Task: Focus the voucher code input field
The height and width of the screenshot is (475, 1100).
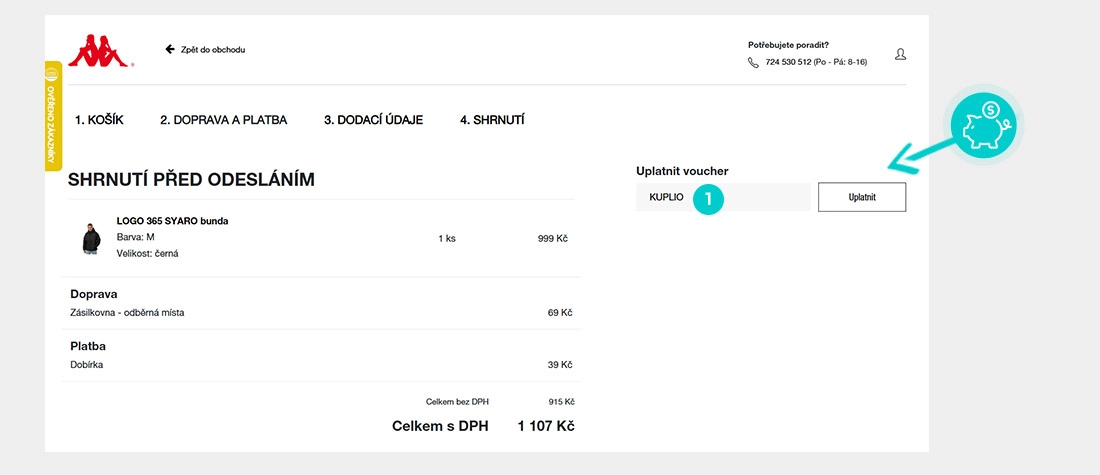Action: click(760, 197)
